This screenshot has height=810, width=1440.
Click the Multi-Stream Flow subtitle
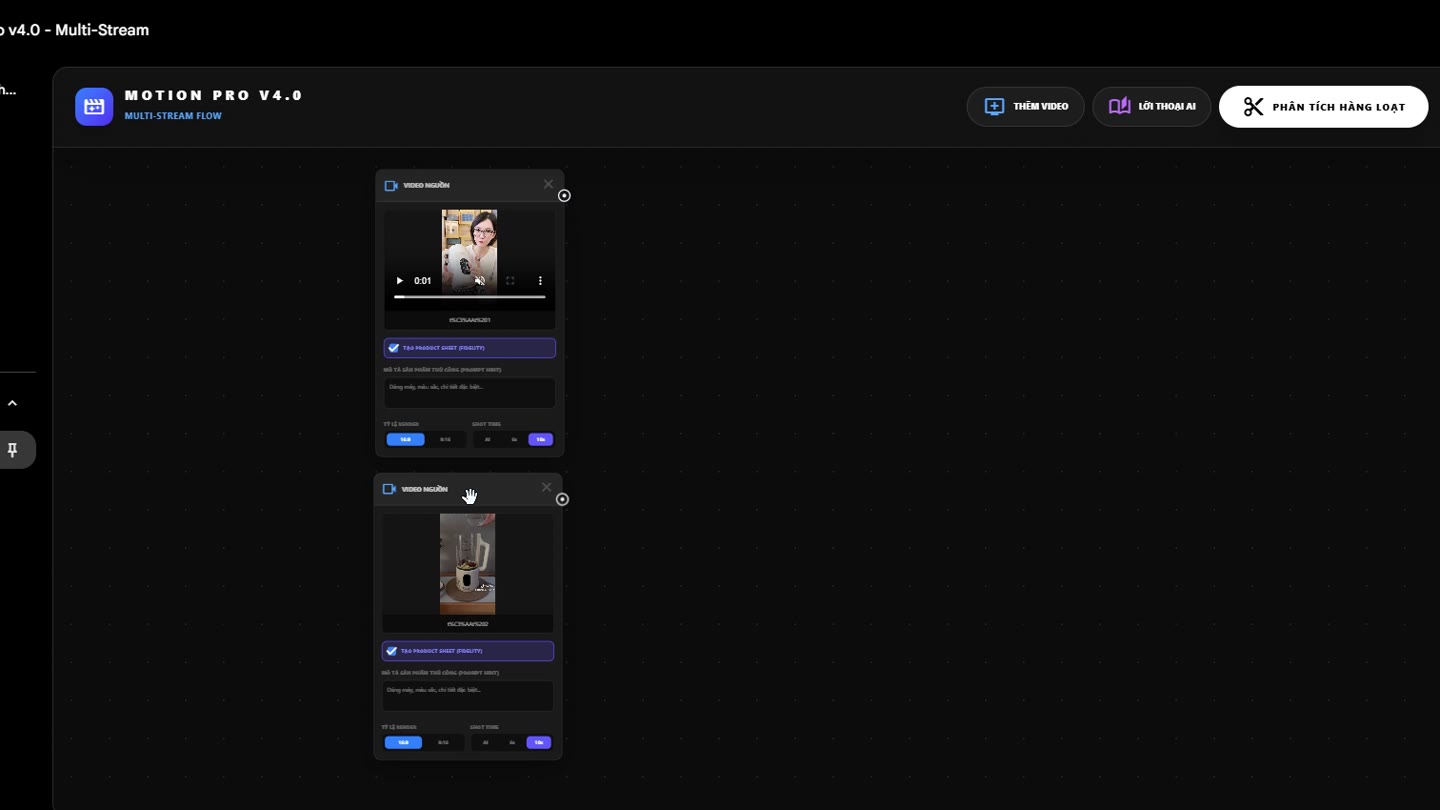[173, 116]
